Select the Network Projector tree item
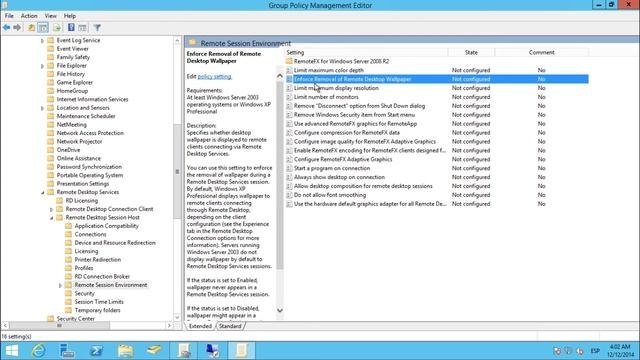 80,142
